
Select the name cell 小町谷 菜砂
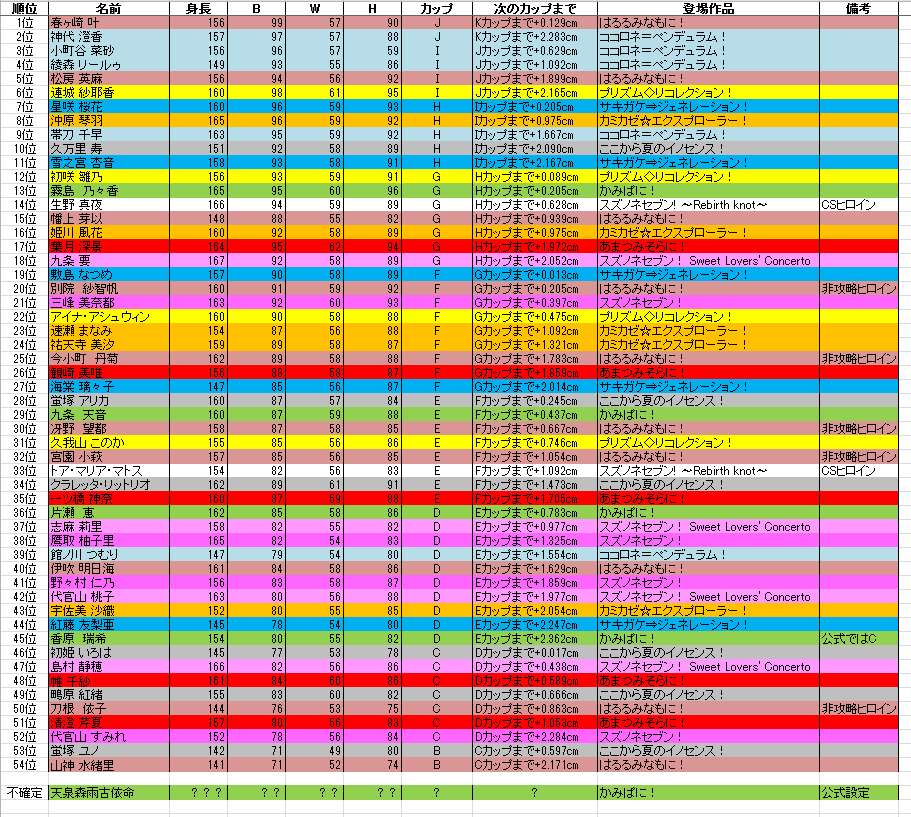[109, 51]
